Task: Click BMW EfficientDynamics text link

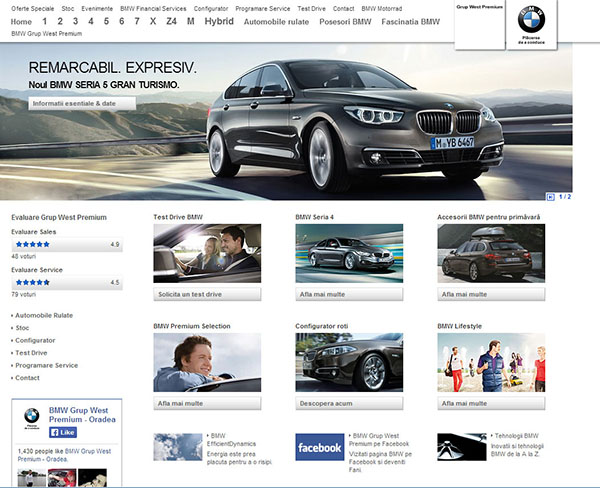Action: click(232, 440)
